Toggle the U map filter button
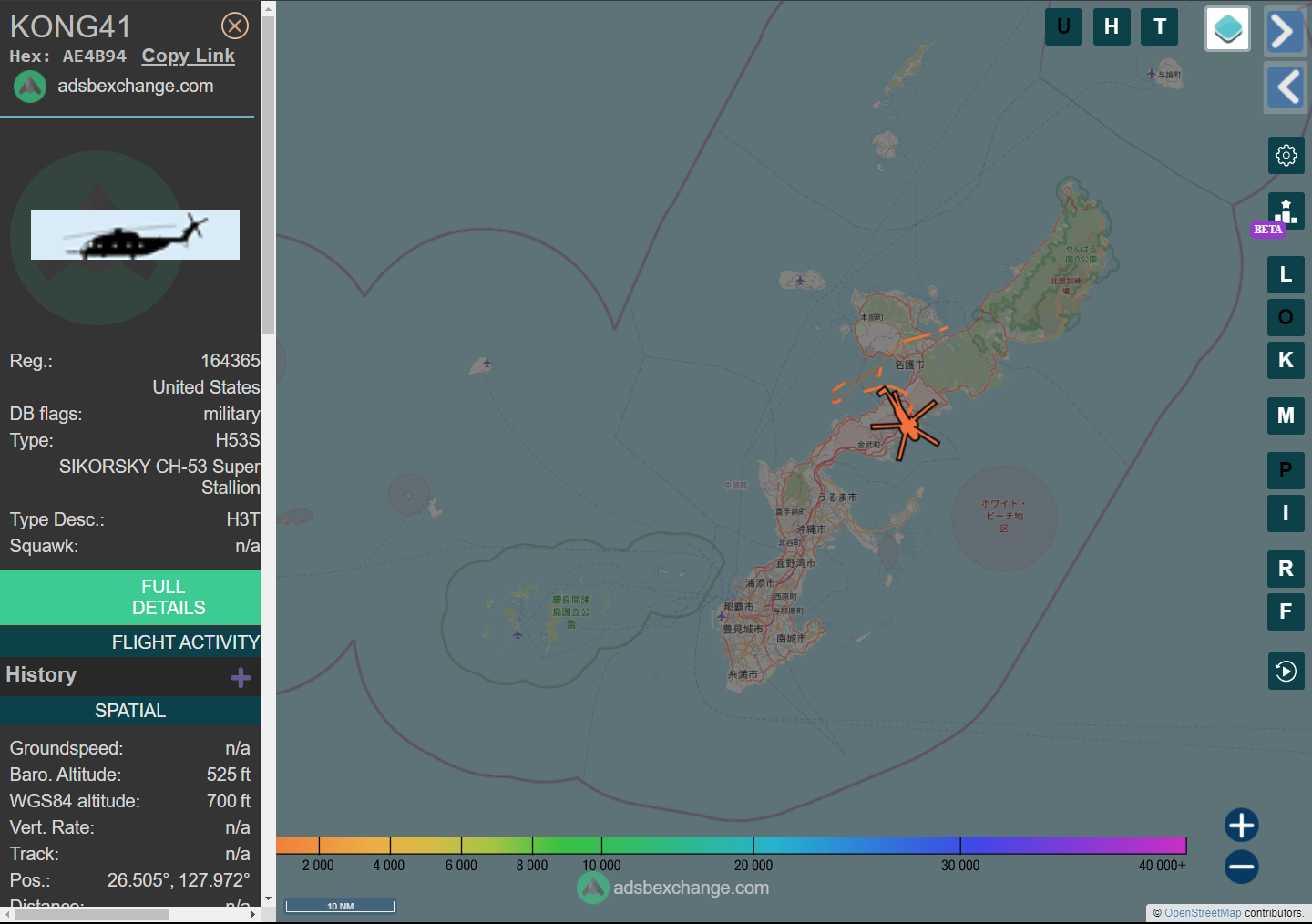The height and width of the screenshot is (924, 1312). click(1063, 26)
